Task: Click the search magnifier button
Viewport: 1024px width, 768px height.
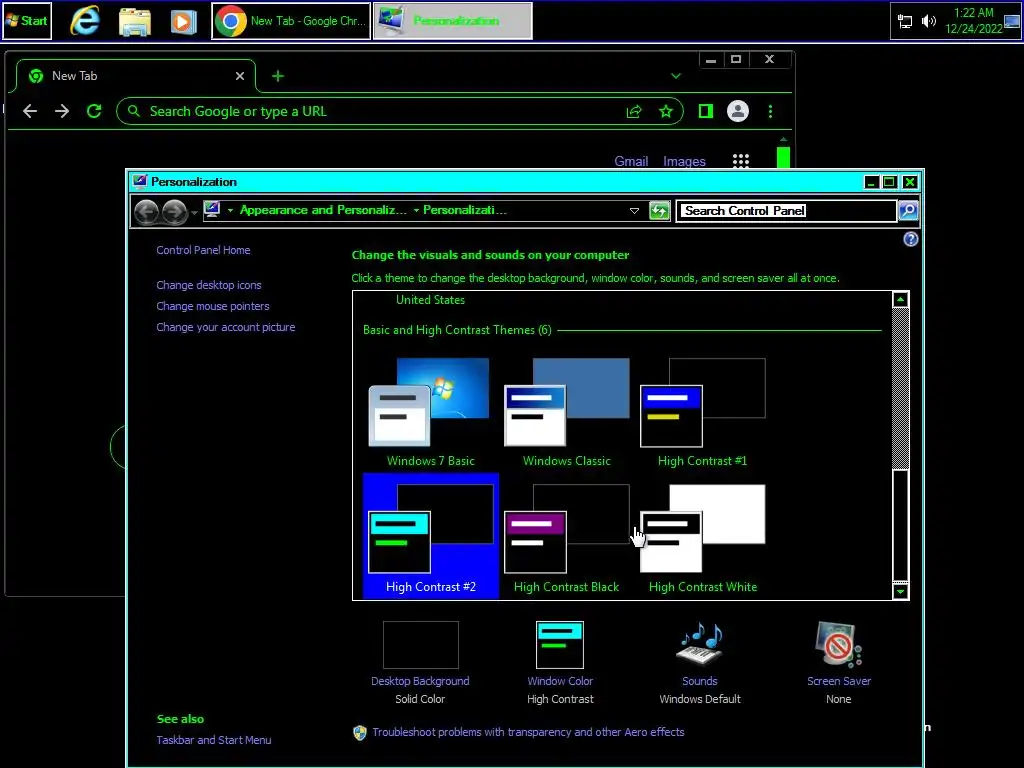Action: [x=908, y=210]
